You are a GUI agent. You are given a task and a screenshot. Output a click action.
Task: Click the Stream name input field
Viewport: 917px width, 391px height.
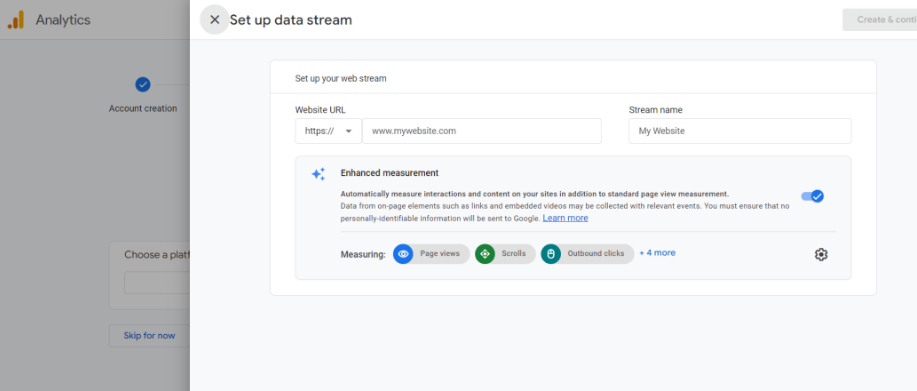(740, 131)
